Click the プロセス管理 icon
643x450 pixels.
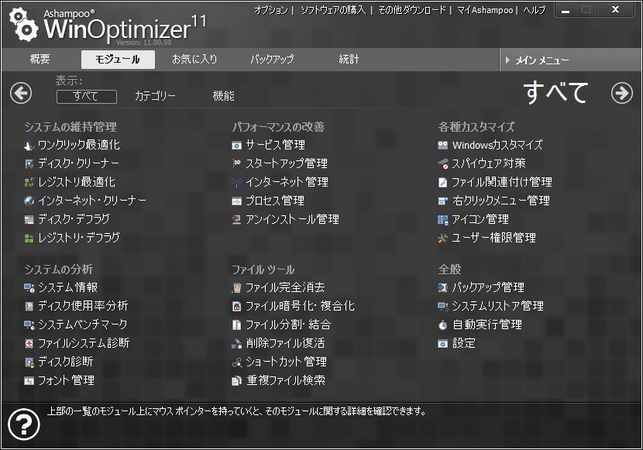click(x=237, y=201)
